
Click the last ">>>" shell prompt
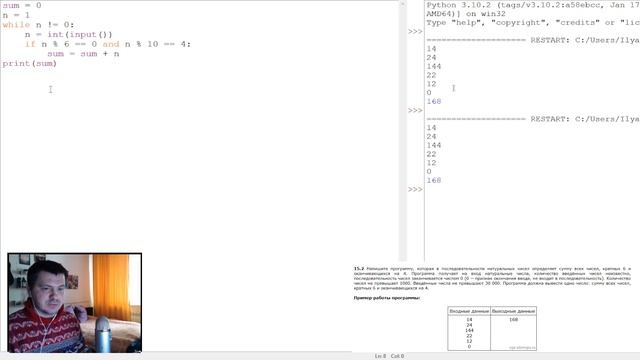pyautogui.click(x=415, y=189)
